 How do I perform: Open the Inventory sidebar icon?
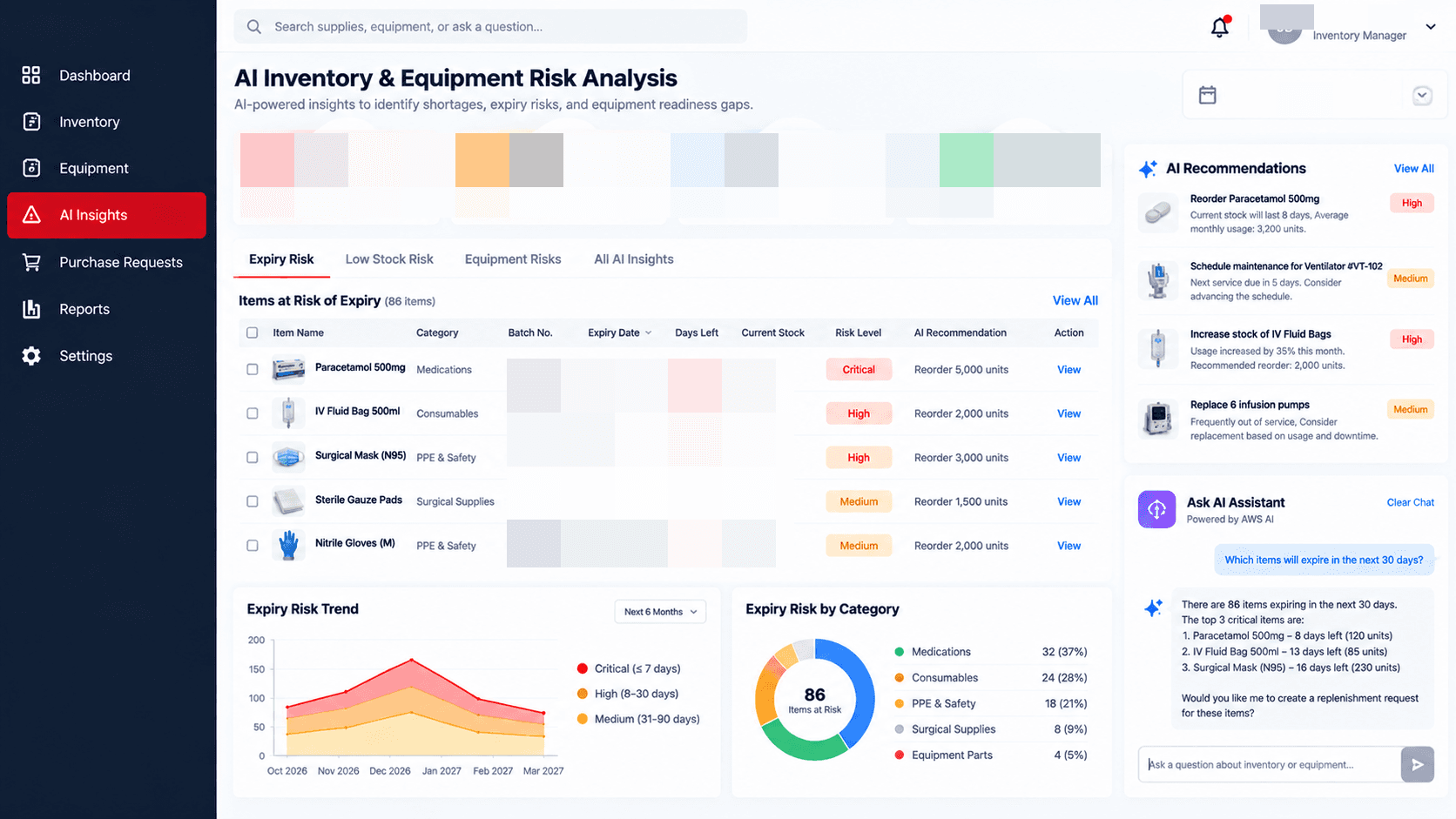(x=31, y=122)
